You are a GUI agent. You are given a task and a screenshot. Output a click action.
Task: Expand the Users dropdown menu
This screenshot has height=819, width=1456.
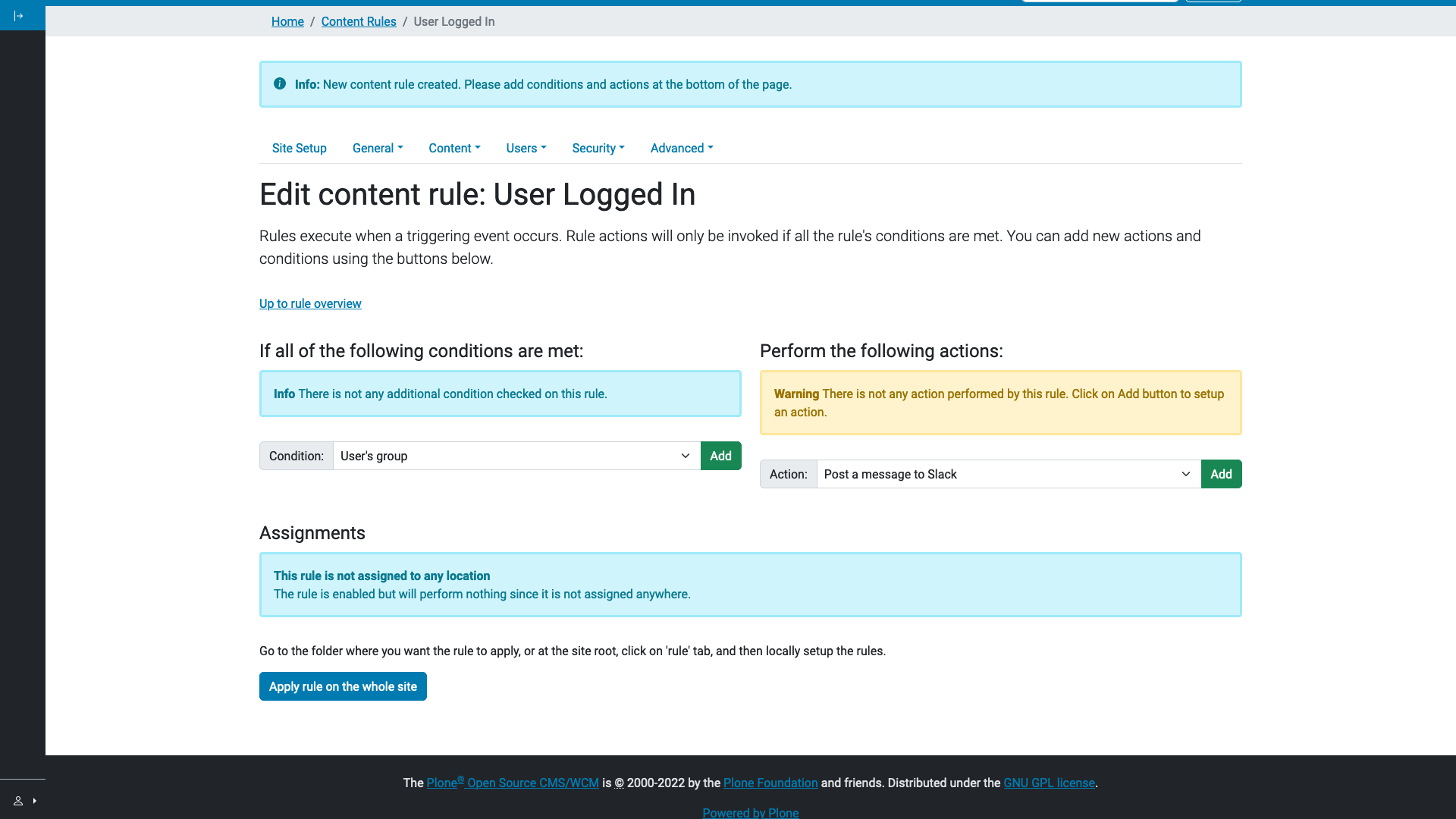(x=526, y=148)
